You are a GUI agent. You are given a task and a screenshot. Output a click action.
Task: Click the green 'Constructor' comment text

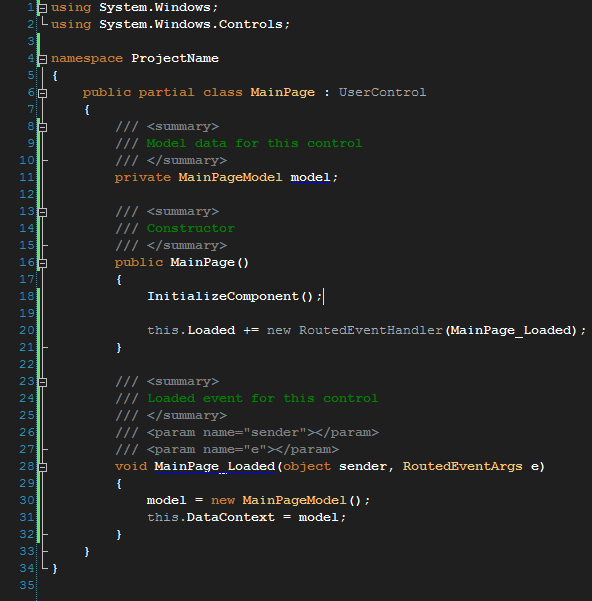(x=190, y=228)
